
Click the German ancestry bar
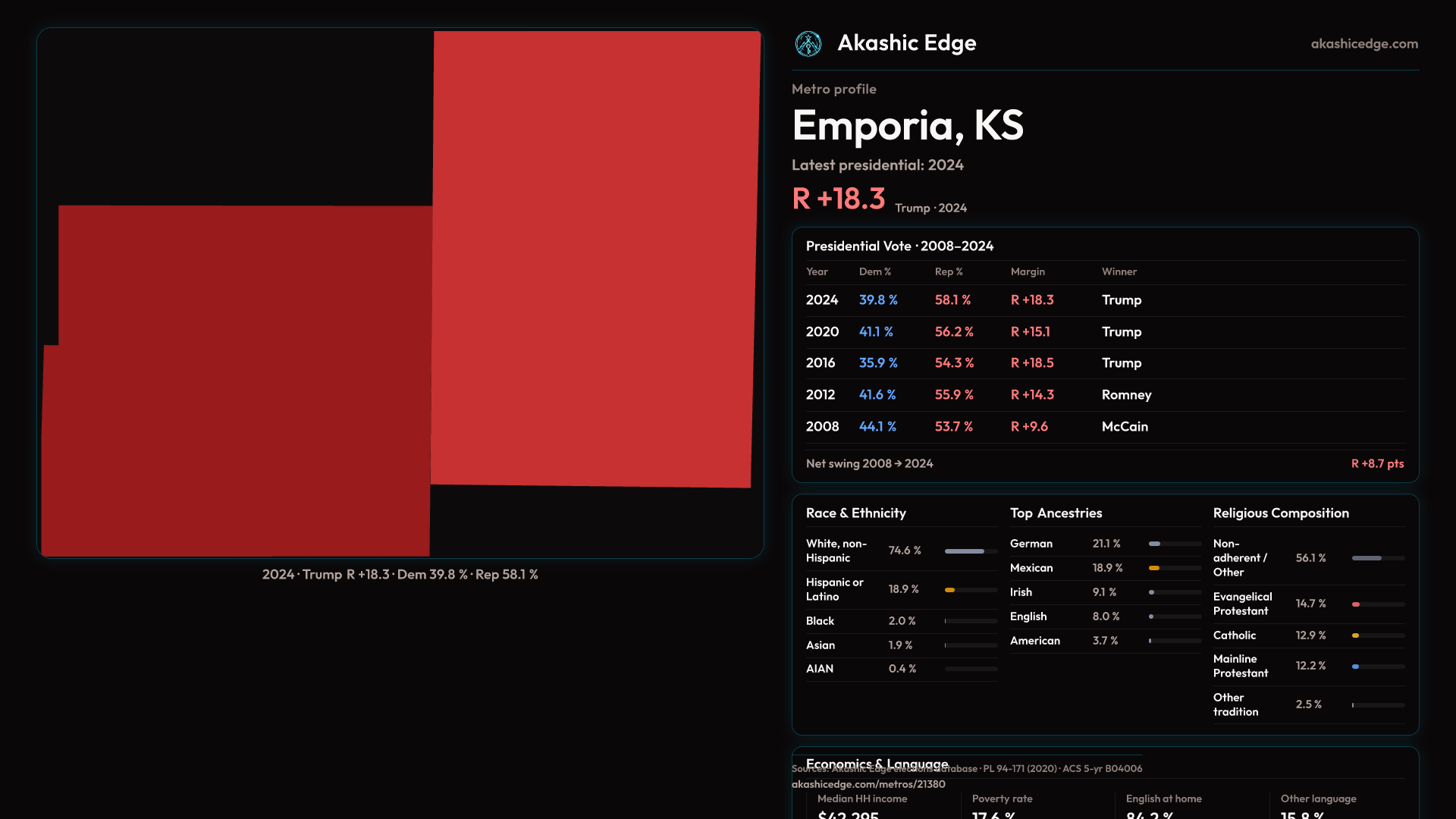(x=1155, y=544)
